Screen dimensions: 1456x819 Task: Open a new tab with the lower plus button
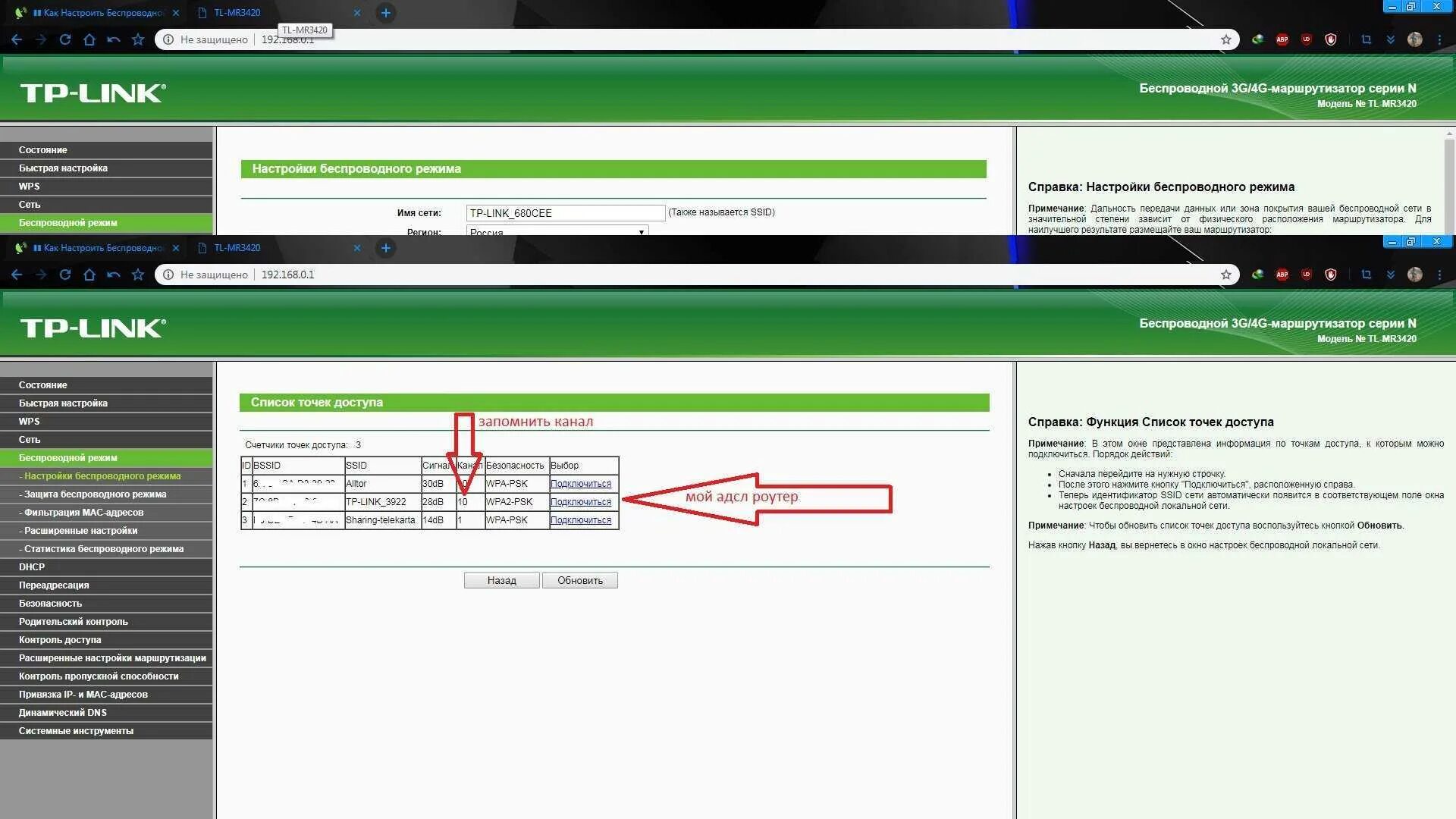point(385,248)
